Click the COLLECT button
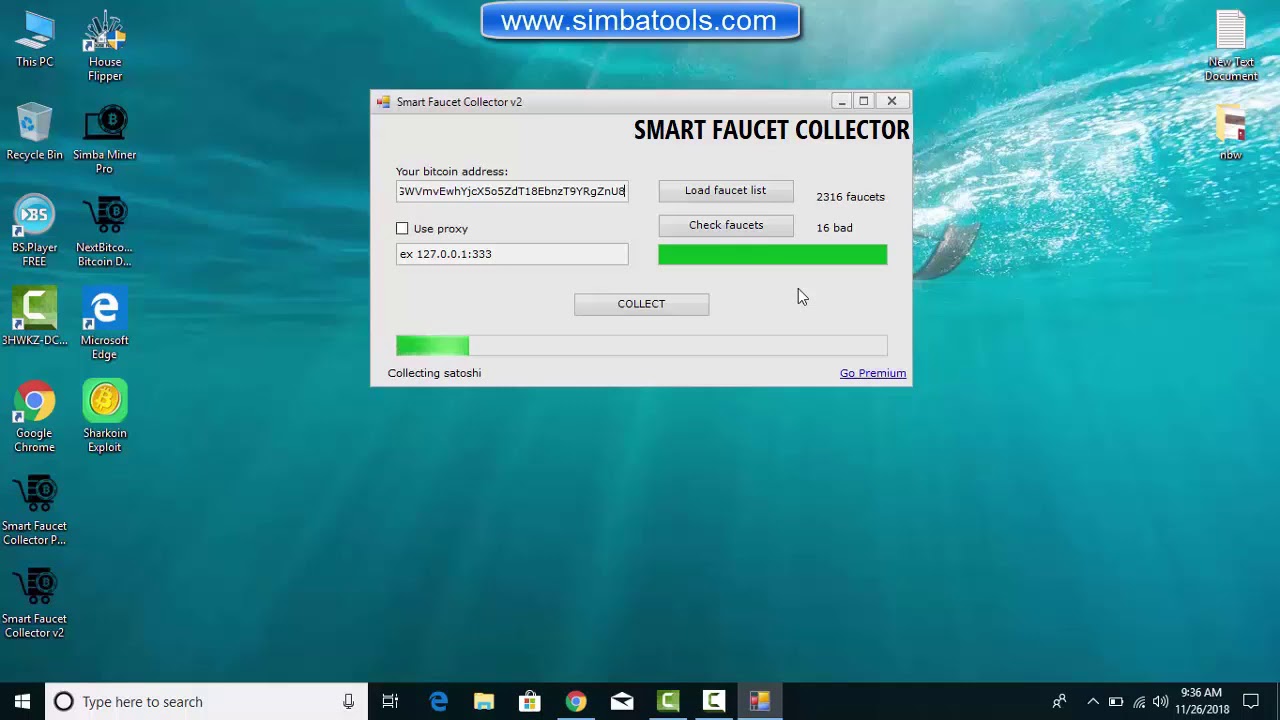This screenshot has width=1280, height=720. (x=641, y=304)
